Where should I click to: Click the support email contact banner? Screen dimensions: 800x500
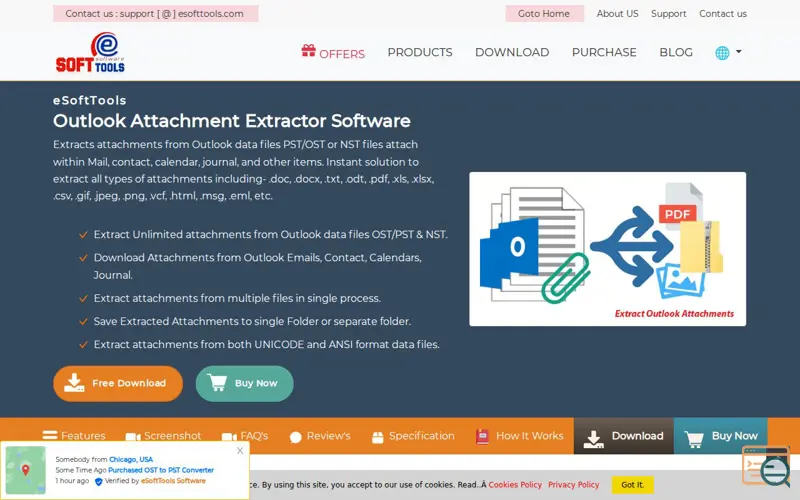pyautogui.click(x=156, y=14)
